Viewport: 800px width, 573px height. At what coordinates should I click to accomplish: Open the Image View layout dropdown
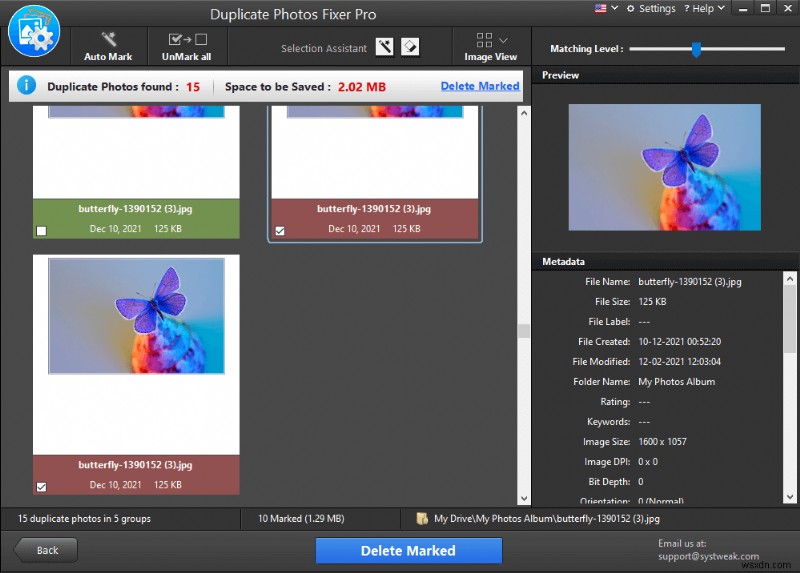pyautogui.click(x=504, y=40)
